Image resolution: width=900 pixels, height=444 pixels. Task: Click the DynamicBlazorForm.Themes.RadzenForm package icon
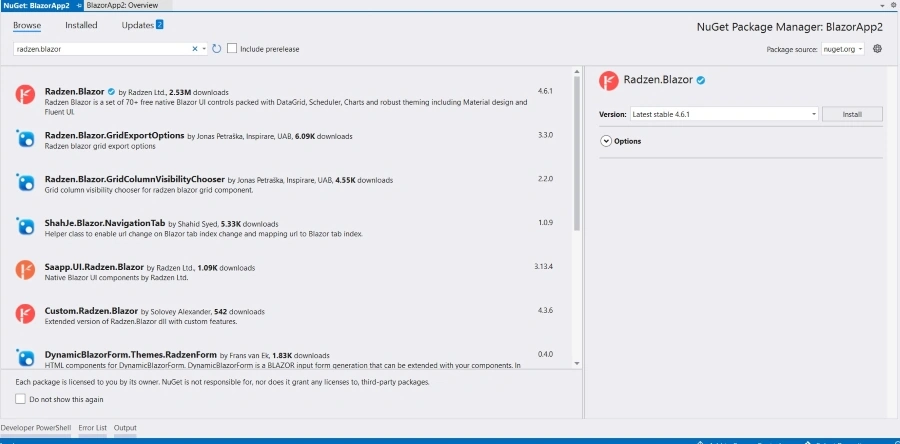(x=25, y=357)
